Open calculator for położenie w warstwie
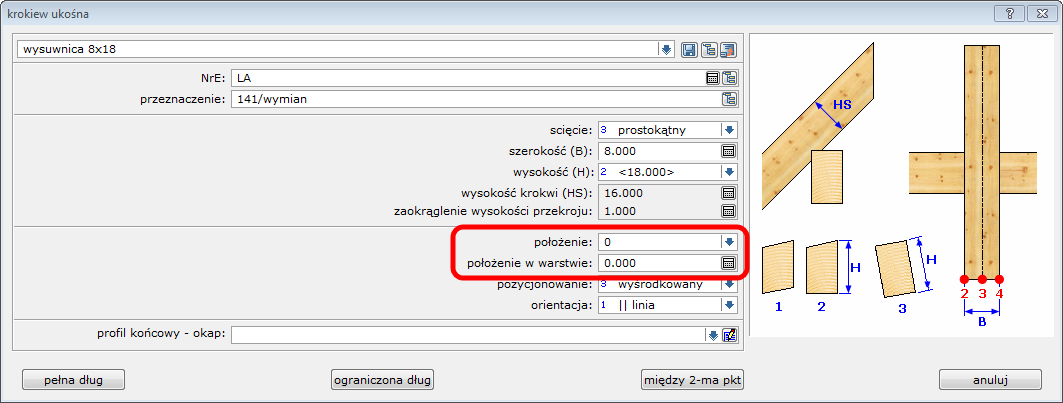The width and height of the screenshot is (1063, 403). click(729, 263)
